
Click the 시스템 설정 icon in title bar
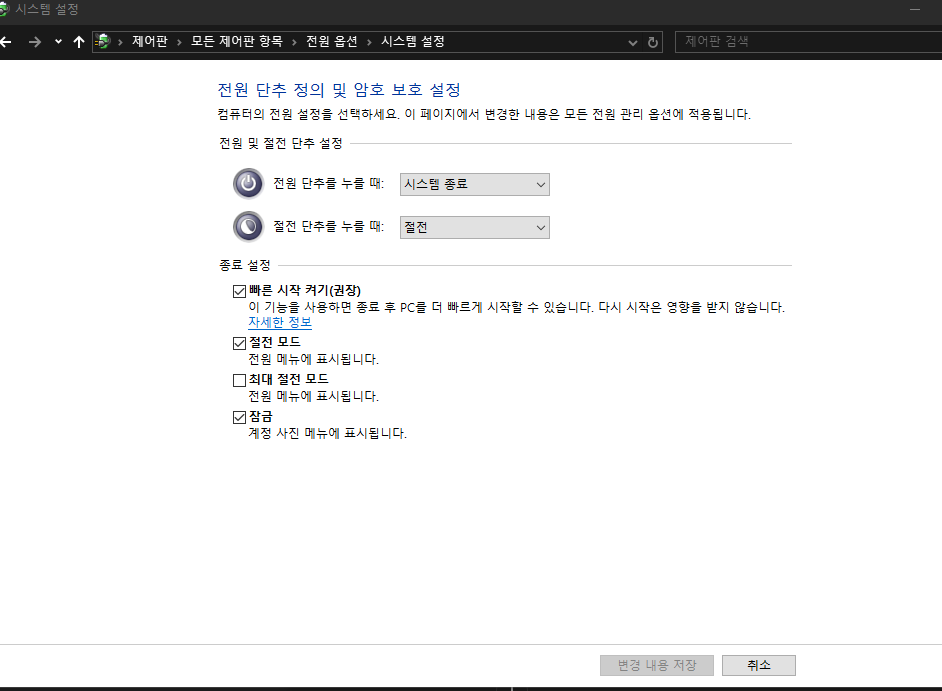(10, 9)
